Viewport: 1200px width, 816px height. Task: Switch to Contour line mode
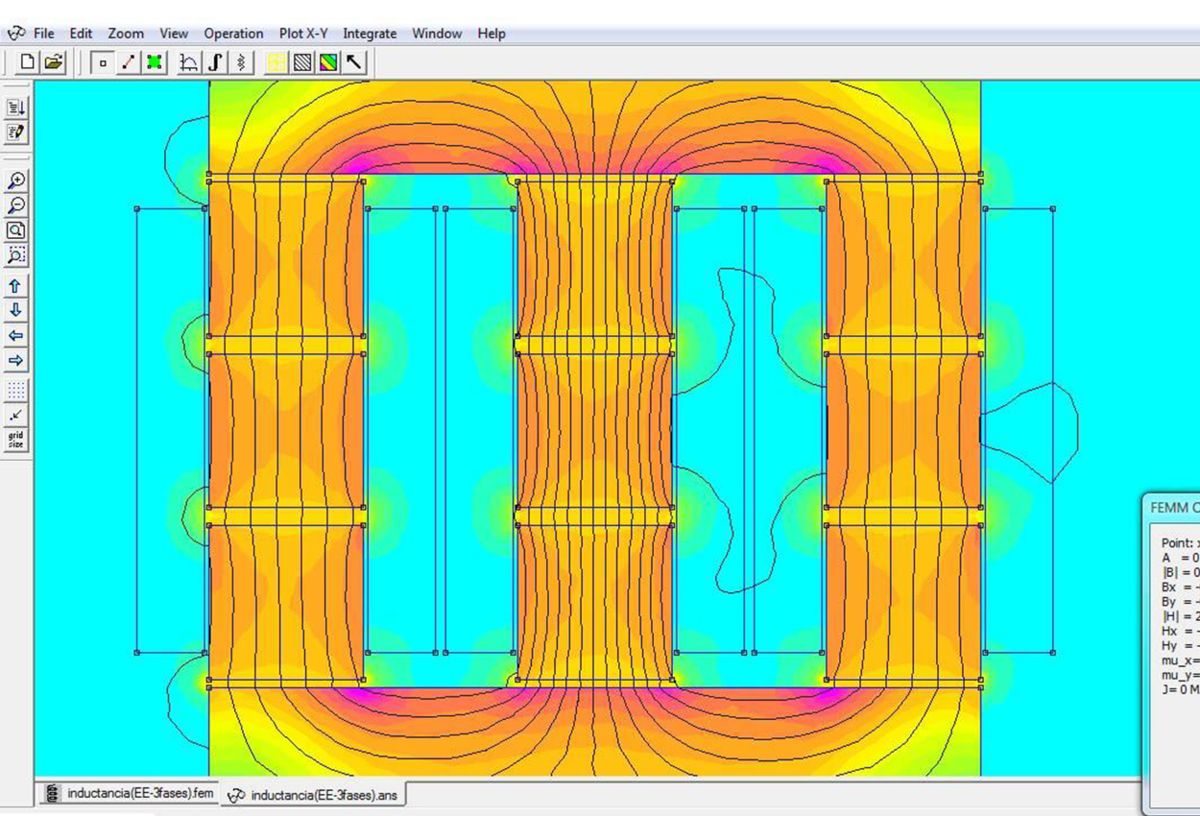coord(128,63)
